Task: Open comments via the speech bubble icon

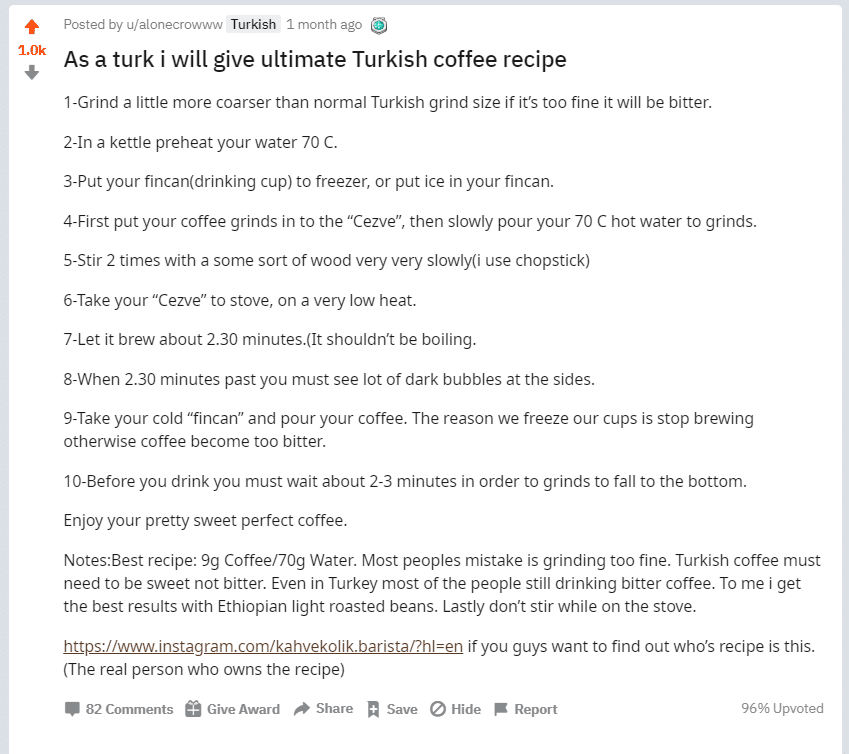Action: (x=72, y=709)
